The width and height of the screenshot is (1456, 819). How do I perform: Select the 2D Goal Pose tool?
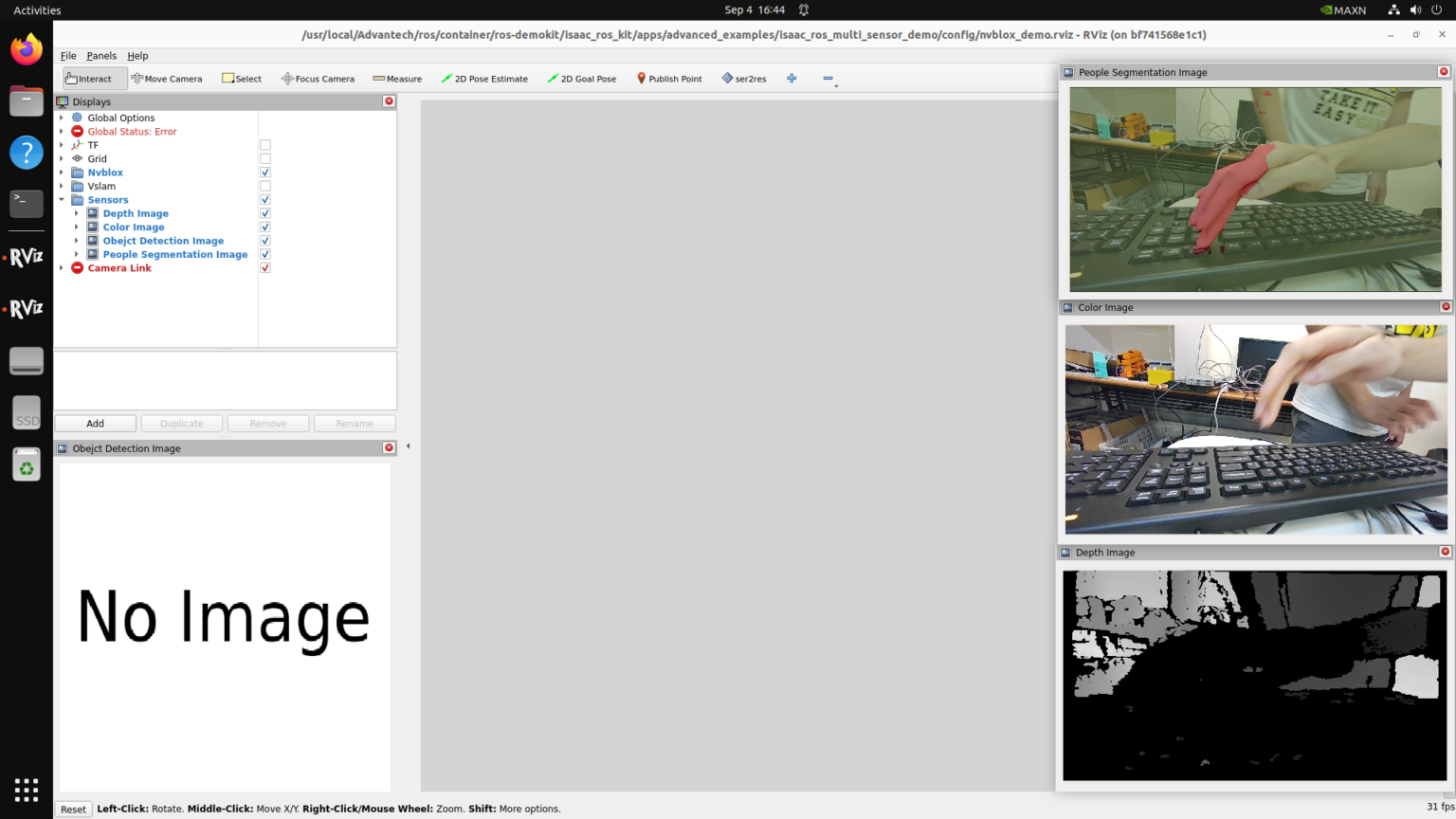click(x=581, y=79)
